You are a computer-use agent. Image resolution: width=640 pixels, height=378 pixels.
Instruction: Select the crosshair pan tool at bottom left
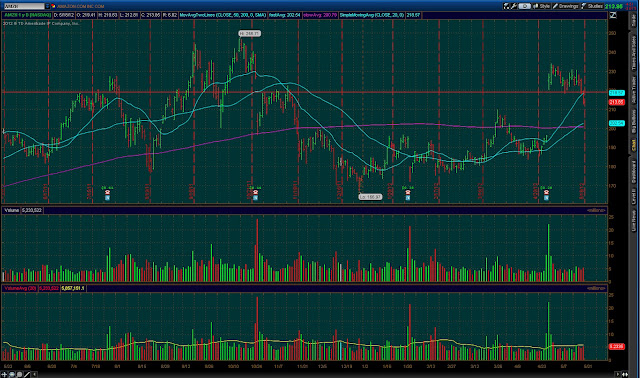coord(4,374)
